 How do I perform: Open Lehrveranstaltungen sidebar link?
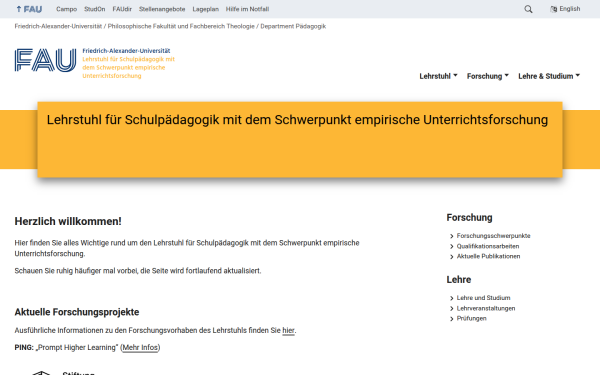click(486, 308)
